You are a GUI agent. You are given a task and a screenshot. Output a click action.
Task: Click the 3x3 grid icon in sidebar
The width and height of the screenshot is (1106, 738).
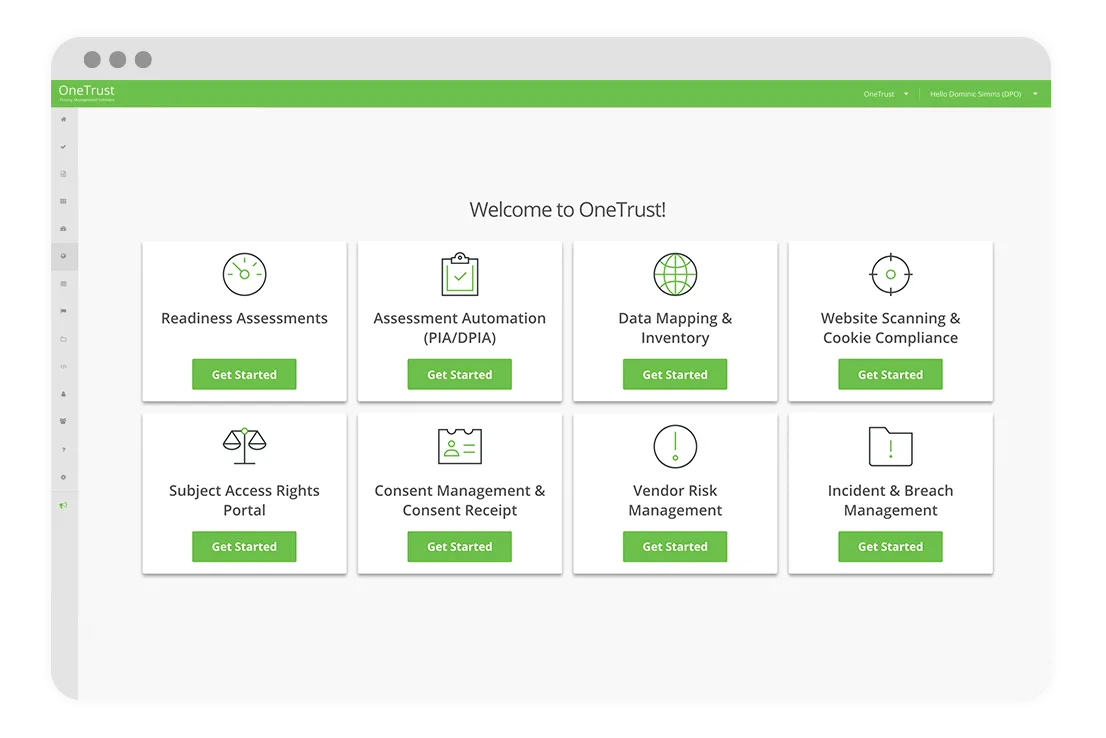pos(63,201)
